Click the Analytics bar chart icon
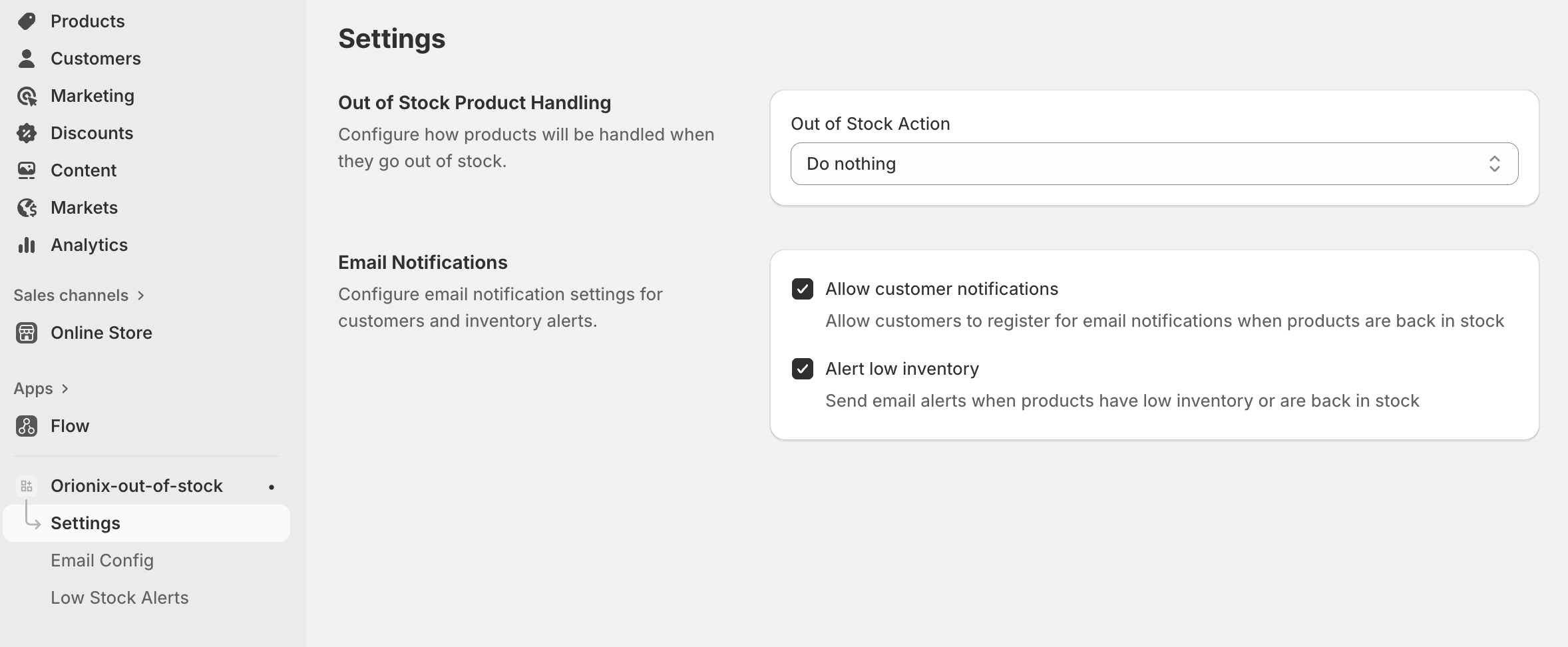1568x647 pixels. pos(27,245)
